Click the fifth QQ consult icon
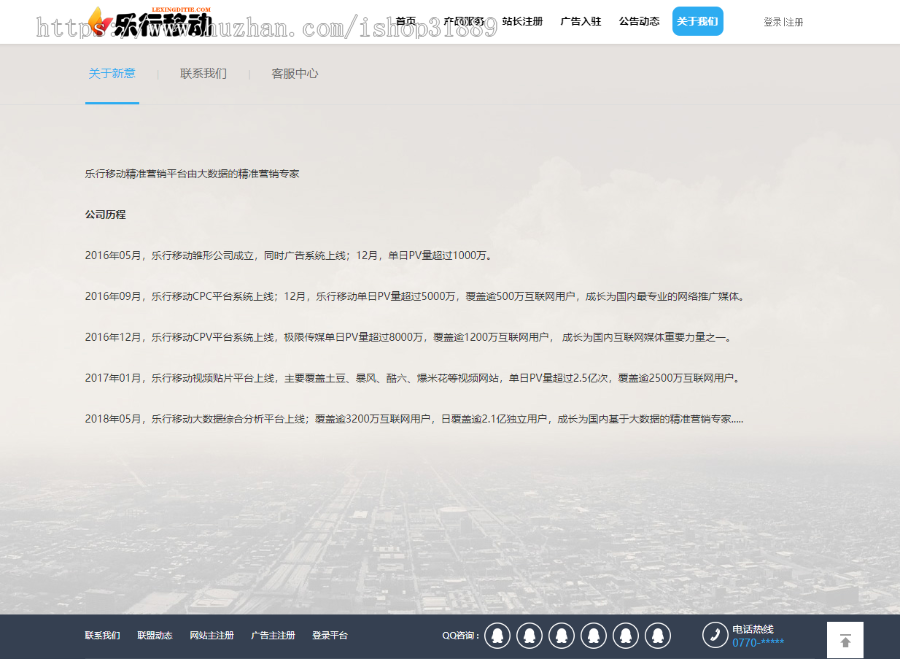This screenshot has width=900, height=659. coord(626,635)
